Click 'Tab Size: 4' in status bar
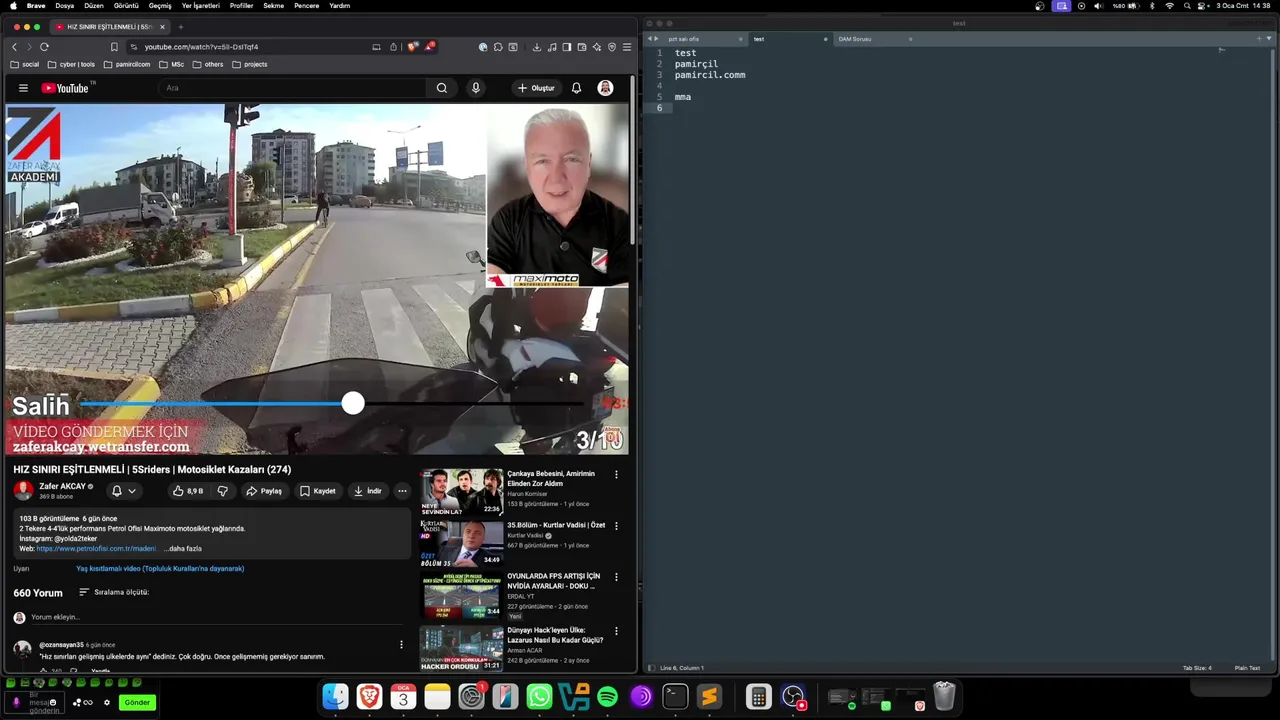Viewport: 1280px width, 720px height. 1197,668
